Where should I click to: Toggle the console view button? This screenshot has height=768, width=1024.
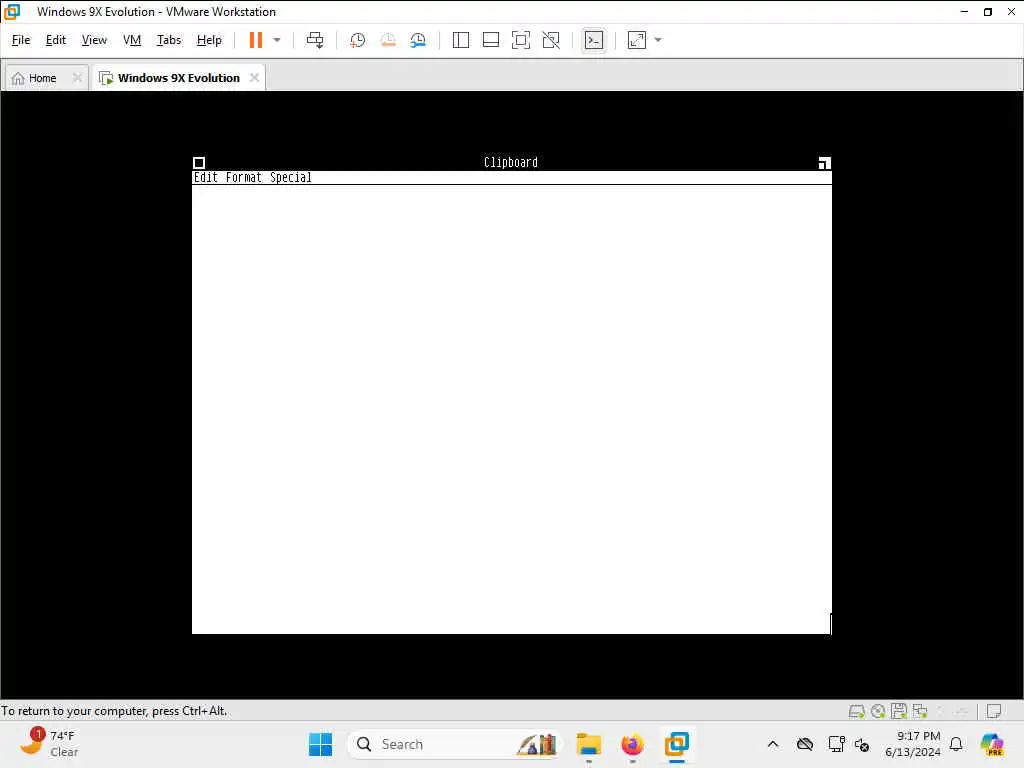[594, 40]
